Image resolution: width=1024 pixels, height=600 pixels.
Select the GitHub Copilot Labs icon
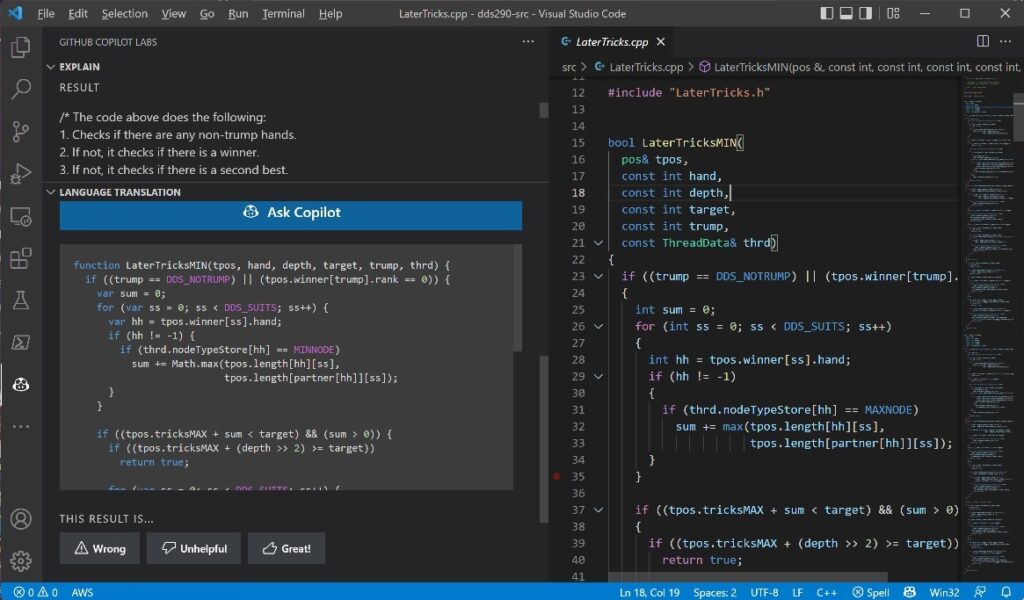(20, 384)
